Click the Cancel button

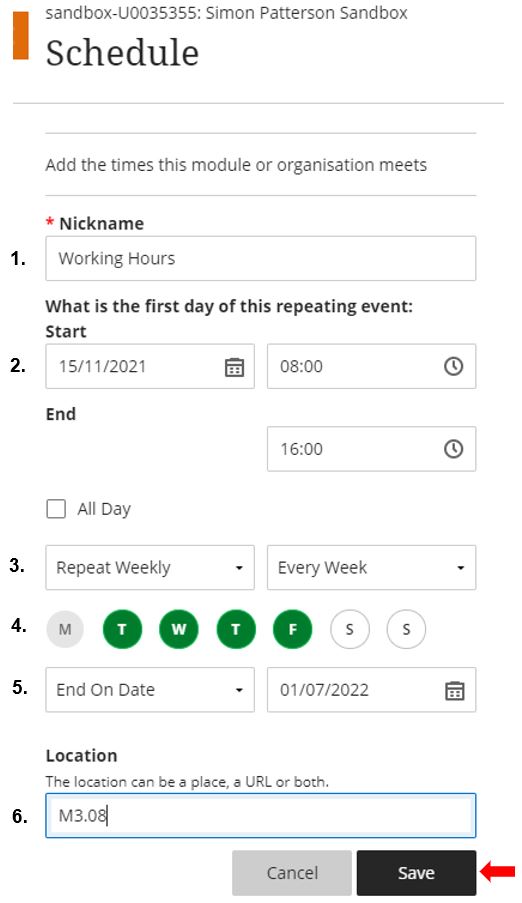(x=292, y=873)
